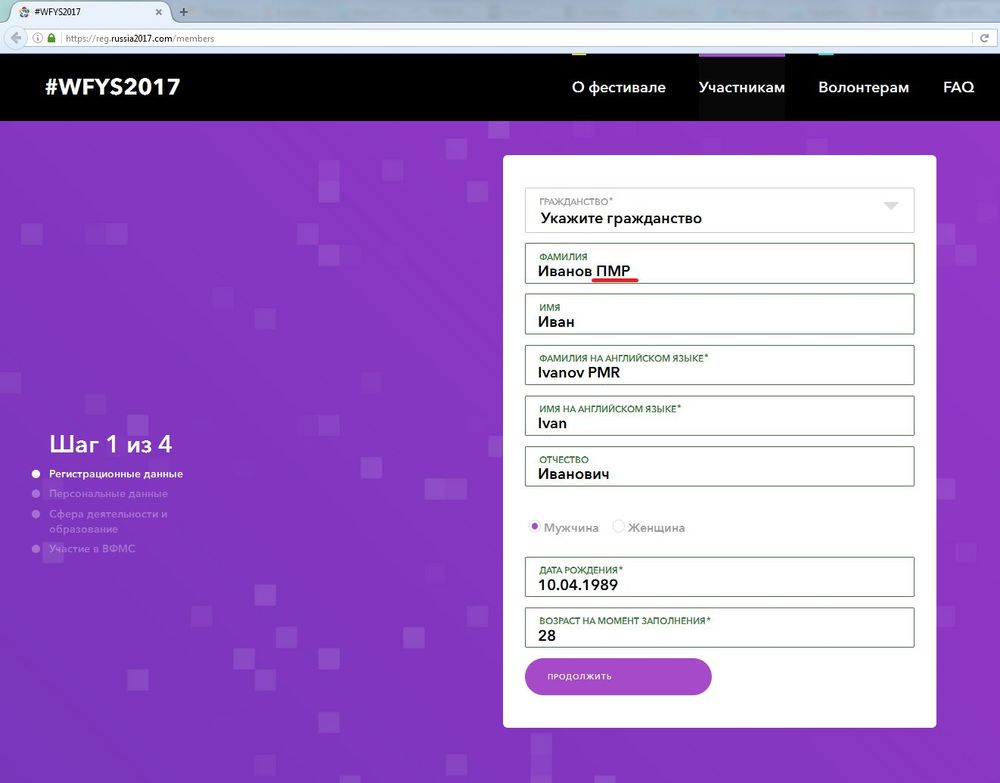Screen dimensions: 1000x783
Task: Click the Шаг 1 из 4 heading
Action: [110, 444]
